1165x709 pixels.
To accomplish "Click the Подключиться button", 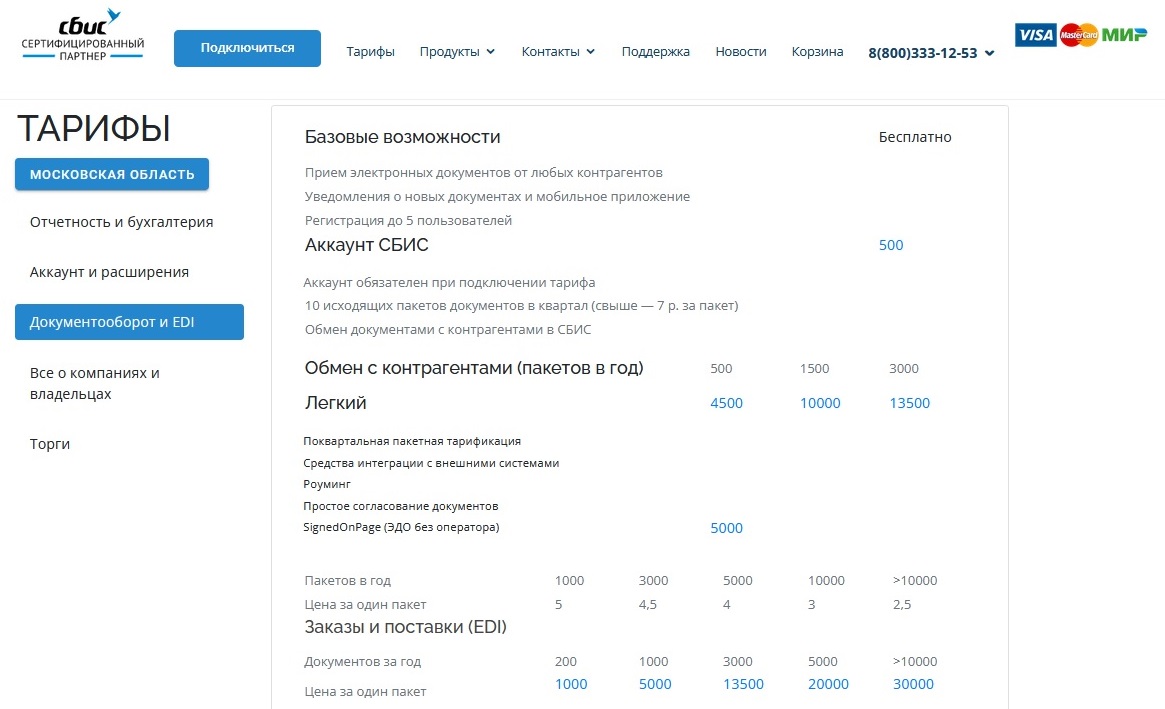I will [247, 47].
